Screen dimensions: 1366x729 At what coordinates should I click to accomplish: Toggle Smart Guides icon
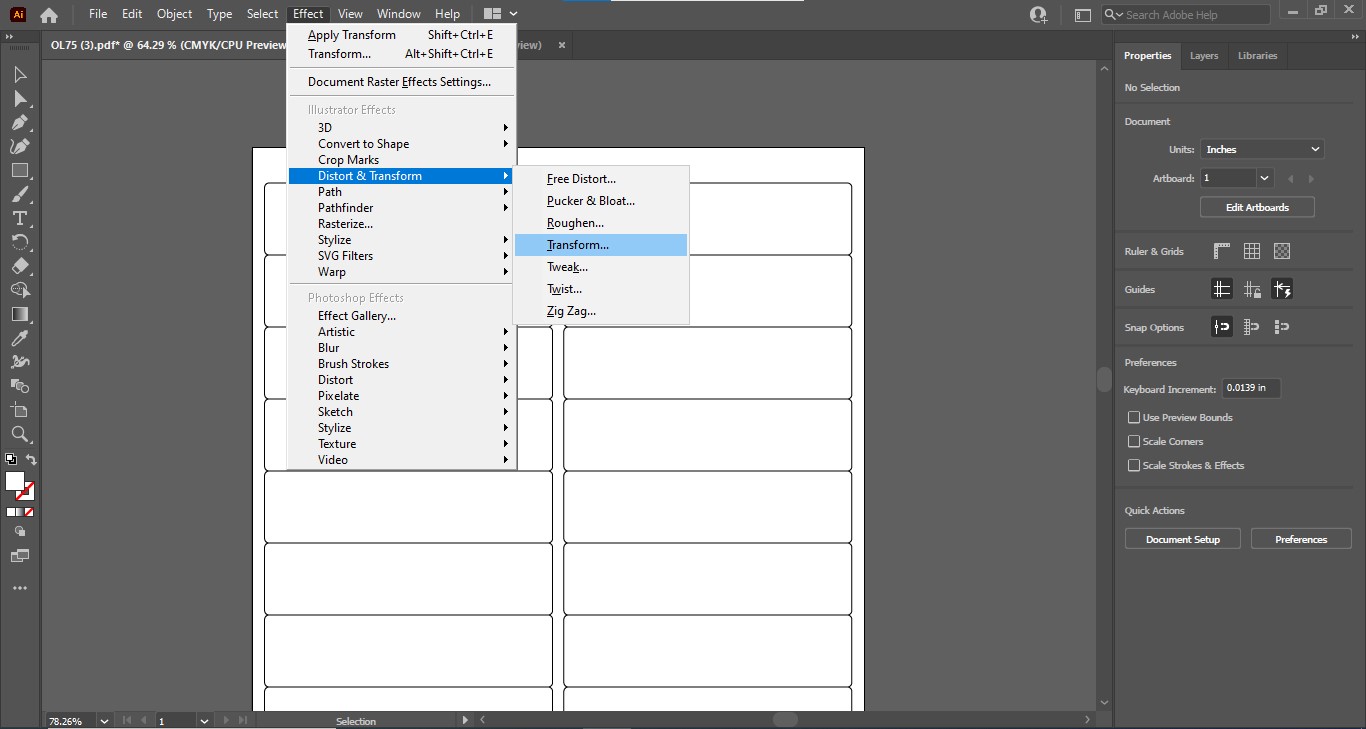pyautogui.click(x=1282, y=289)
